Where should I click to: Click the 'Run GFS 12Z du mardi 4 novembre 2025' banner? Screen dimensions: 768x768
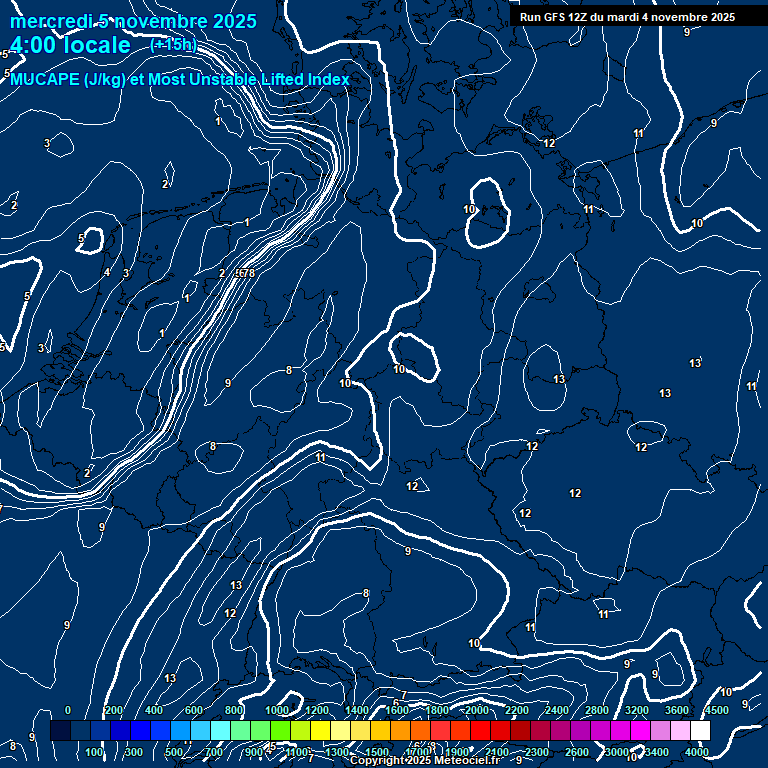point(627,17)
